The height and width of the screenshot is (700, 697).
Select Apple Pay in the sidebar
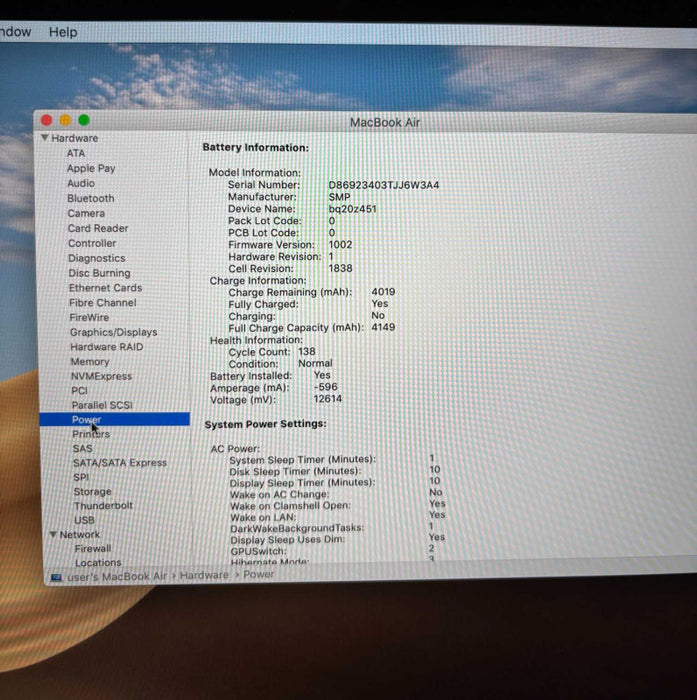pos(91,168)
